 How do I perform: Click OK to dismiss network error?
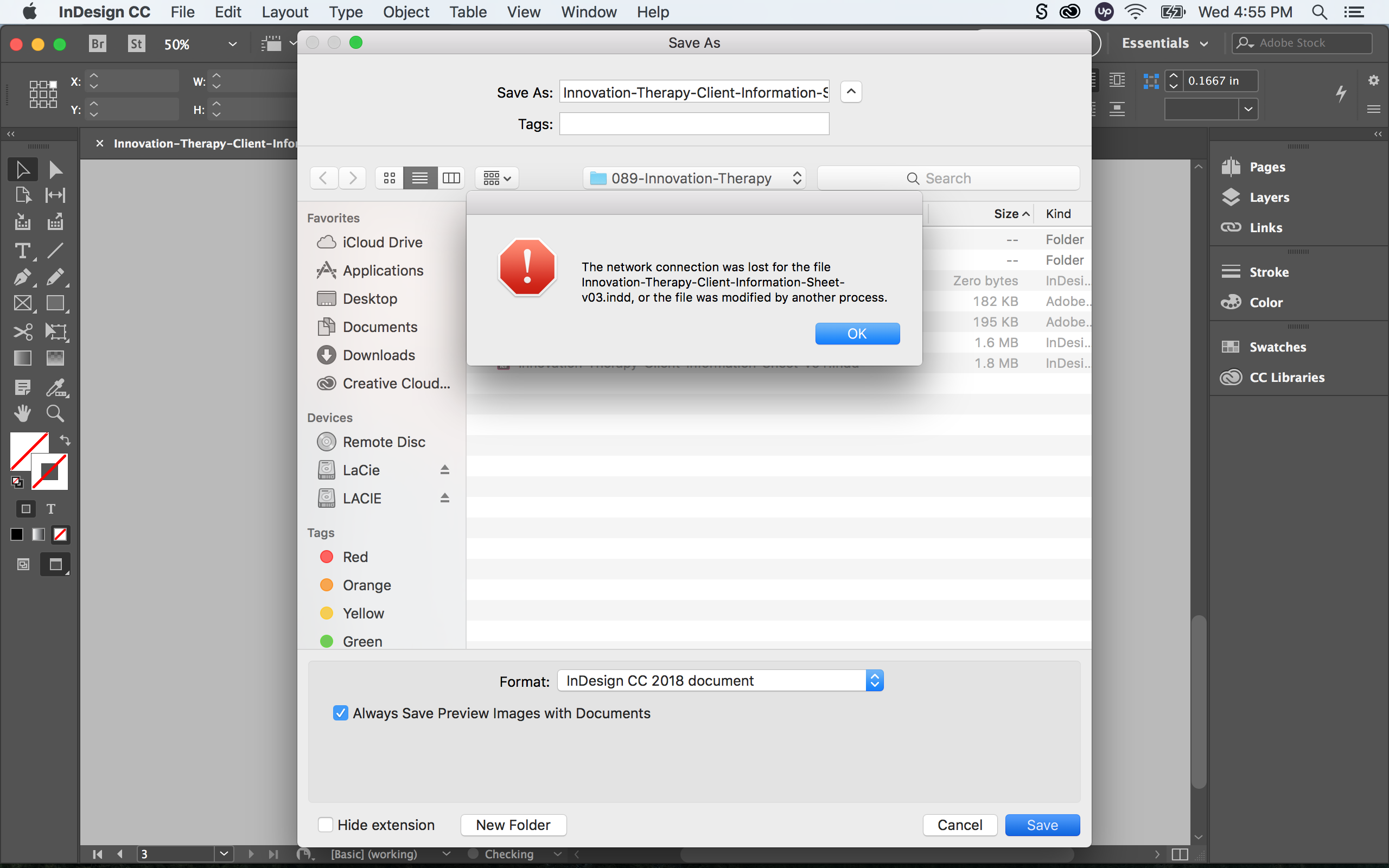(857, 333)
